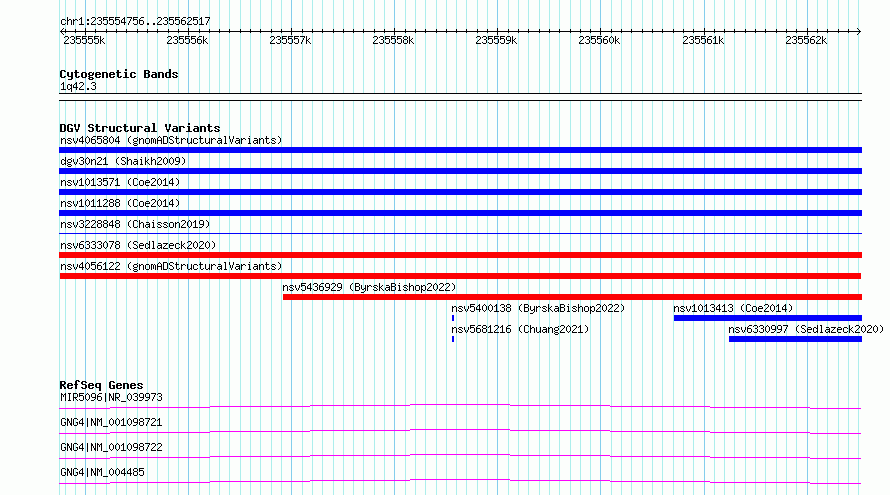Select the blue bar below nsv1013413
The width and height of the screenshot is (890, 495).
(x=768, y=318)
